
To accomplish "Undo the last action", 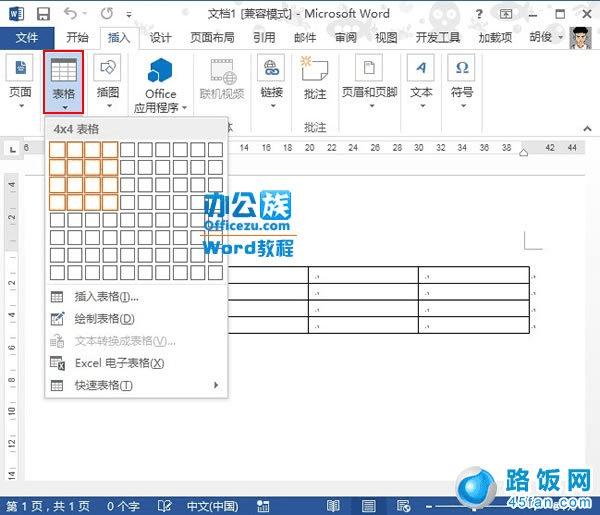I will pyautogui.click(x=71, y=14).
